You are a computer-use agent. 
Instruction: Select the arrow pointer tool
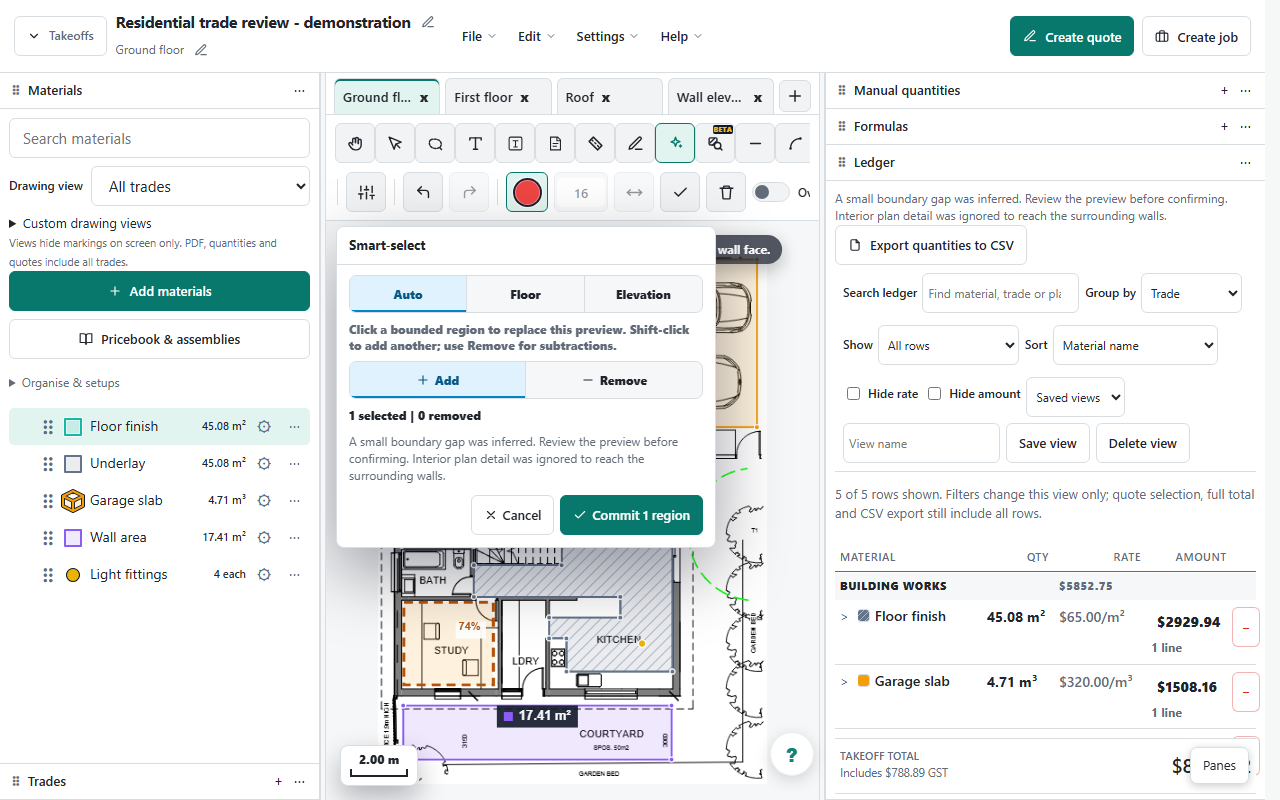[395, 143]
